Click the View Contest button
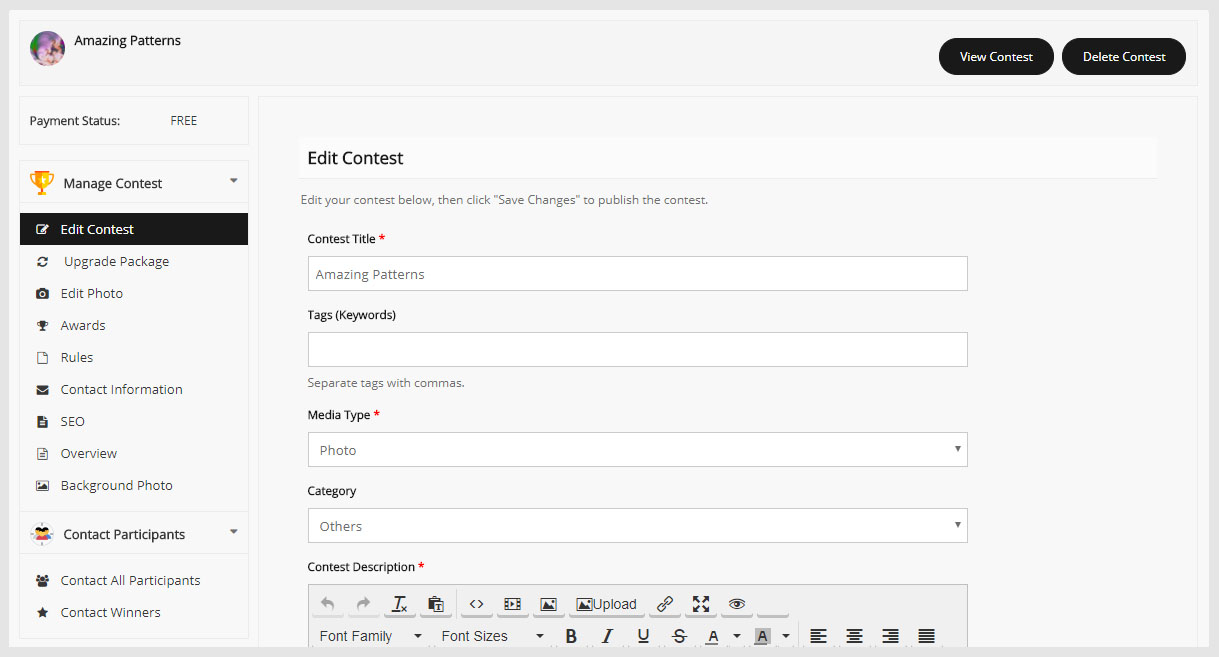Image resolution: width=1219 pixels, height=657 pixels. pyautogui.click(x=996, y=56)
